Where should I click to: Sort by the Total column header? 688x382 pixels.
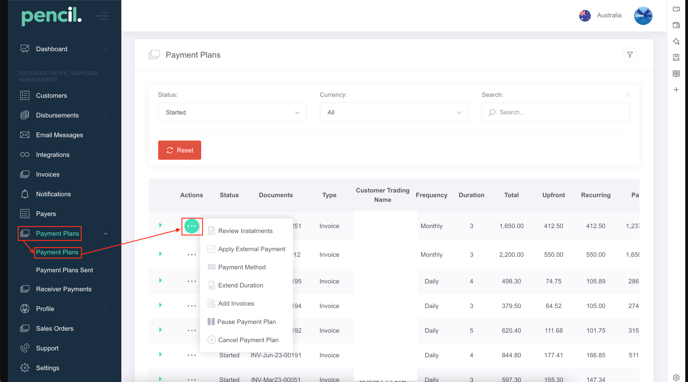[511, 195]
